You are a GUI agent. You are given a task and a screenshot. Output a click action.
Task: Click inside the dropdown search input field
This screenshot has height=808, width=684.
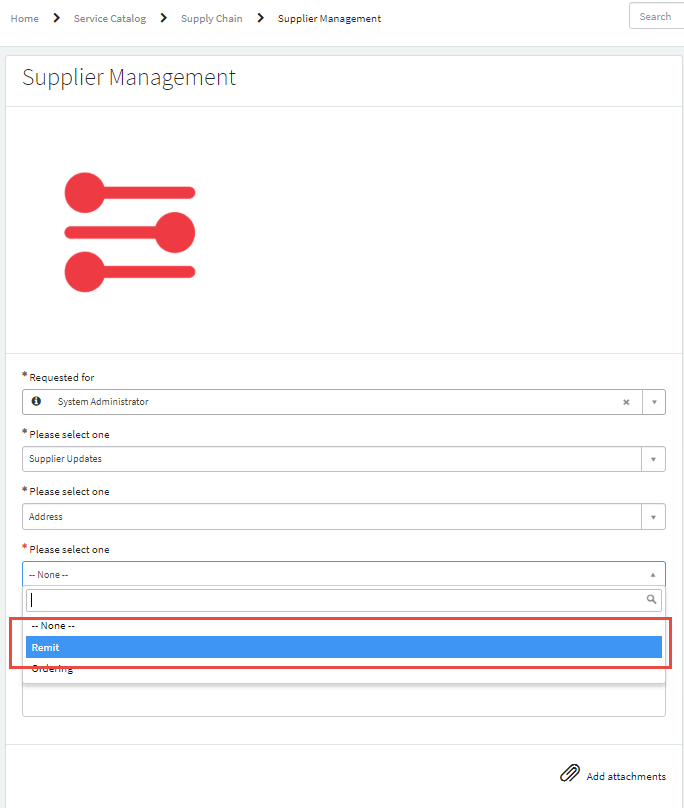300,600
